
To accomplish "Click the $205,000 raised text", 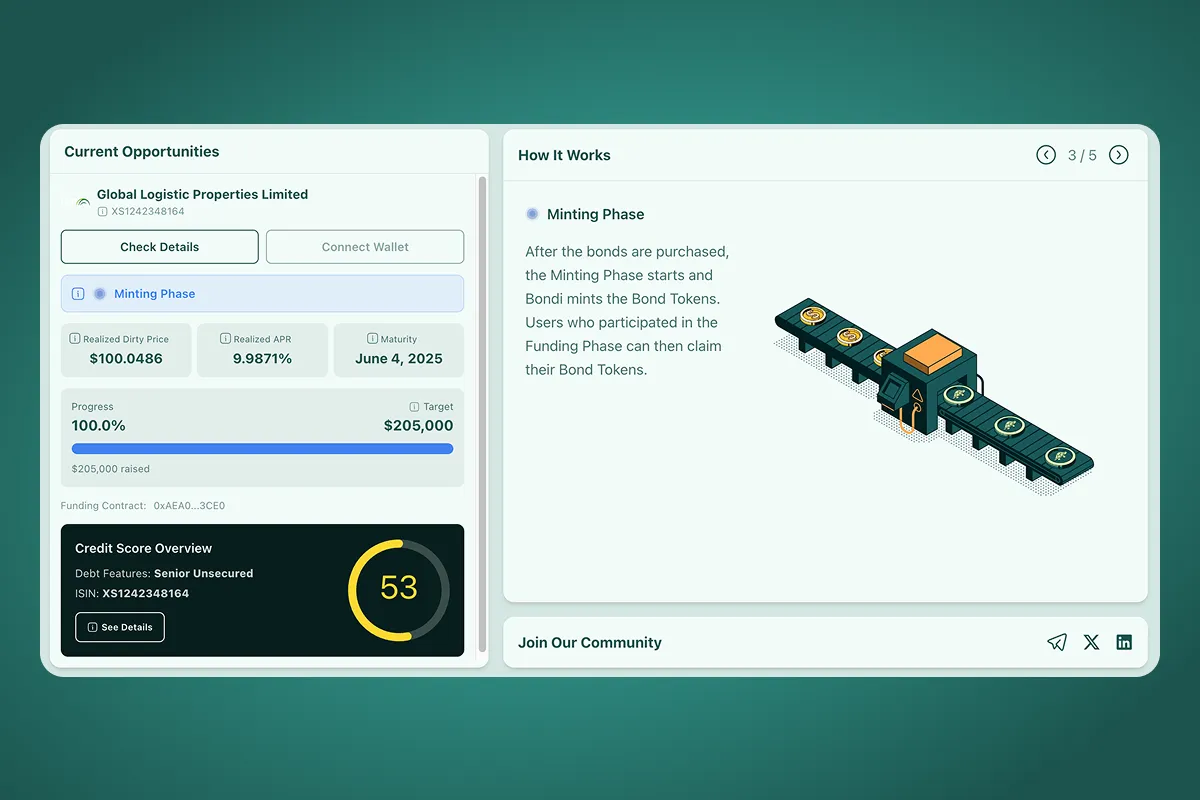I will pos(111,468).
